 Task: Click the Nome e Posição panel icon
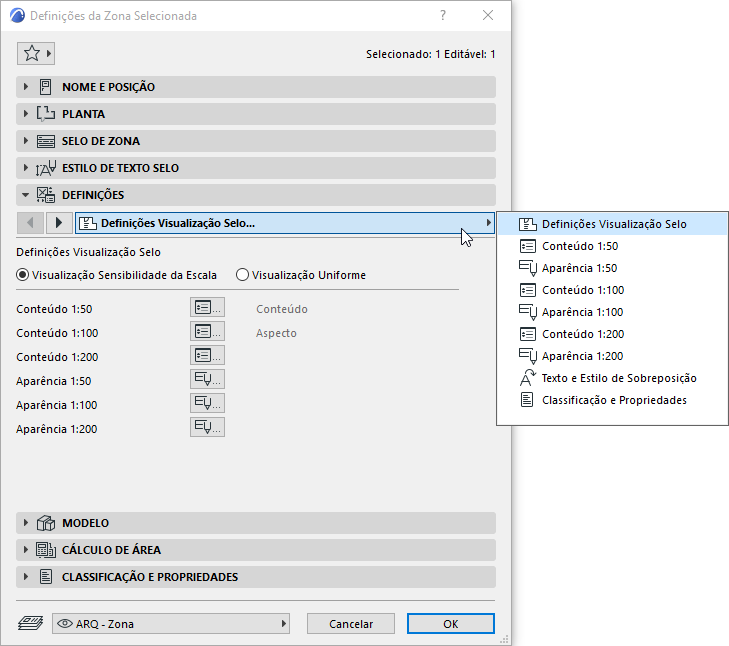46,87
